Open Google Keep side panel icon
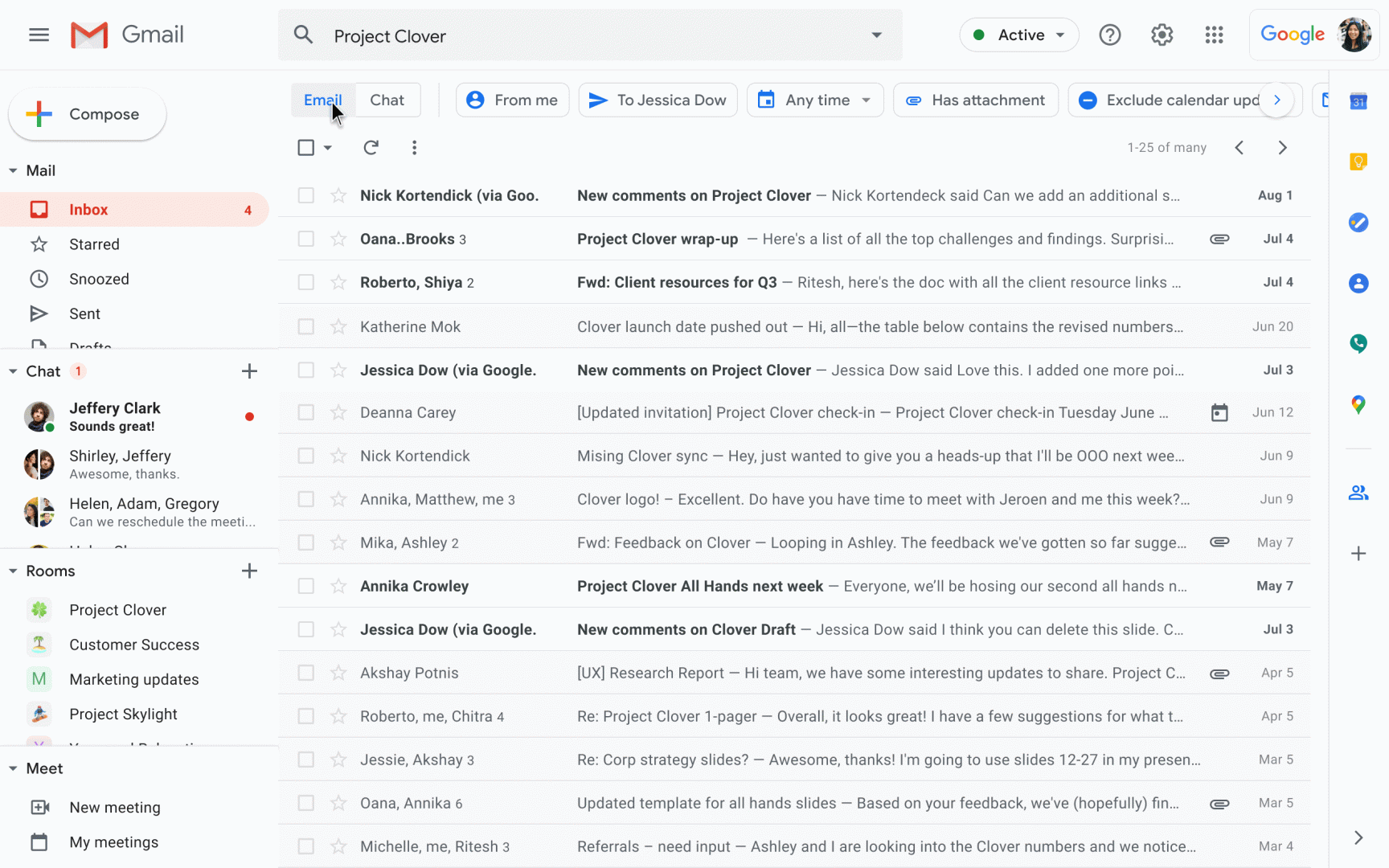 point(1358,162)
